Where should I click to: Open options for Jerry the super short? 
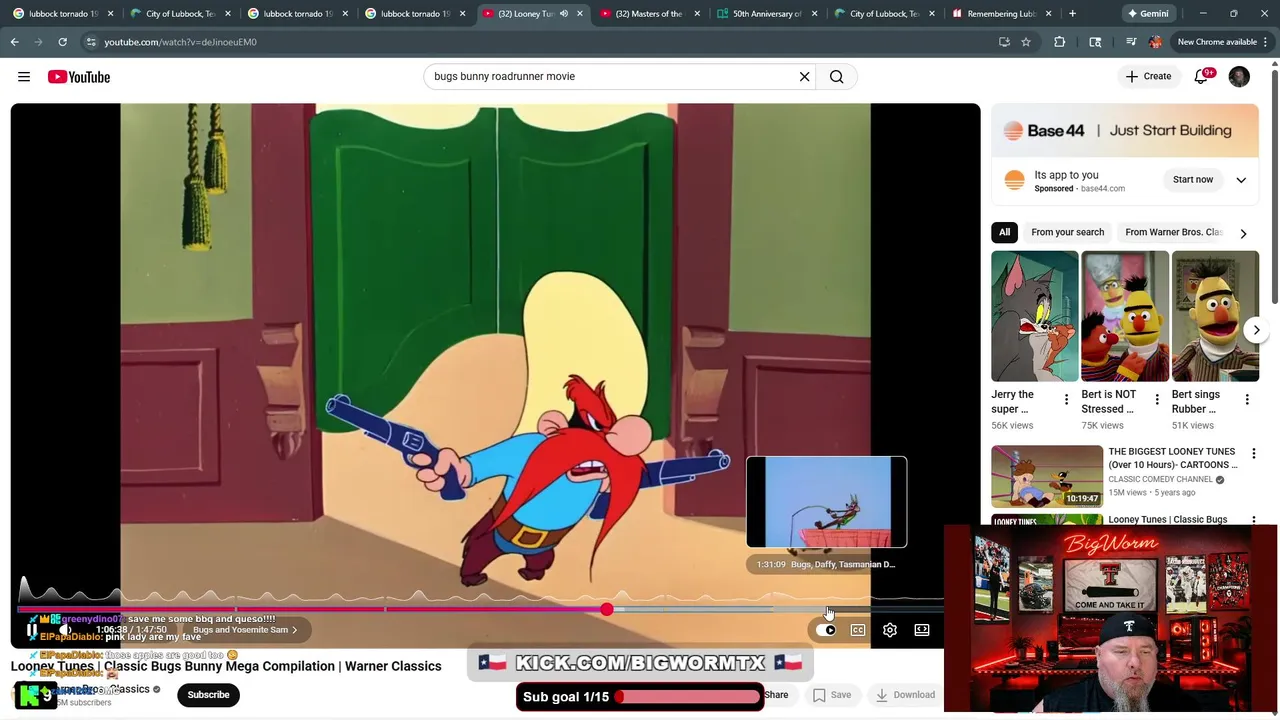point(1066,400)
